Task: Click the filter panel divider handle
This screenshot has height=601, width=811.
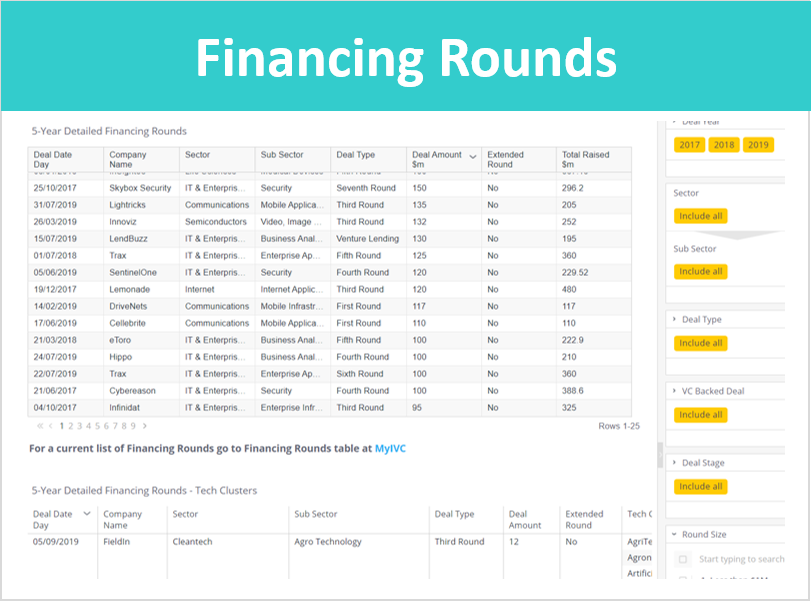Action: (660, 456)
